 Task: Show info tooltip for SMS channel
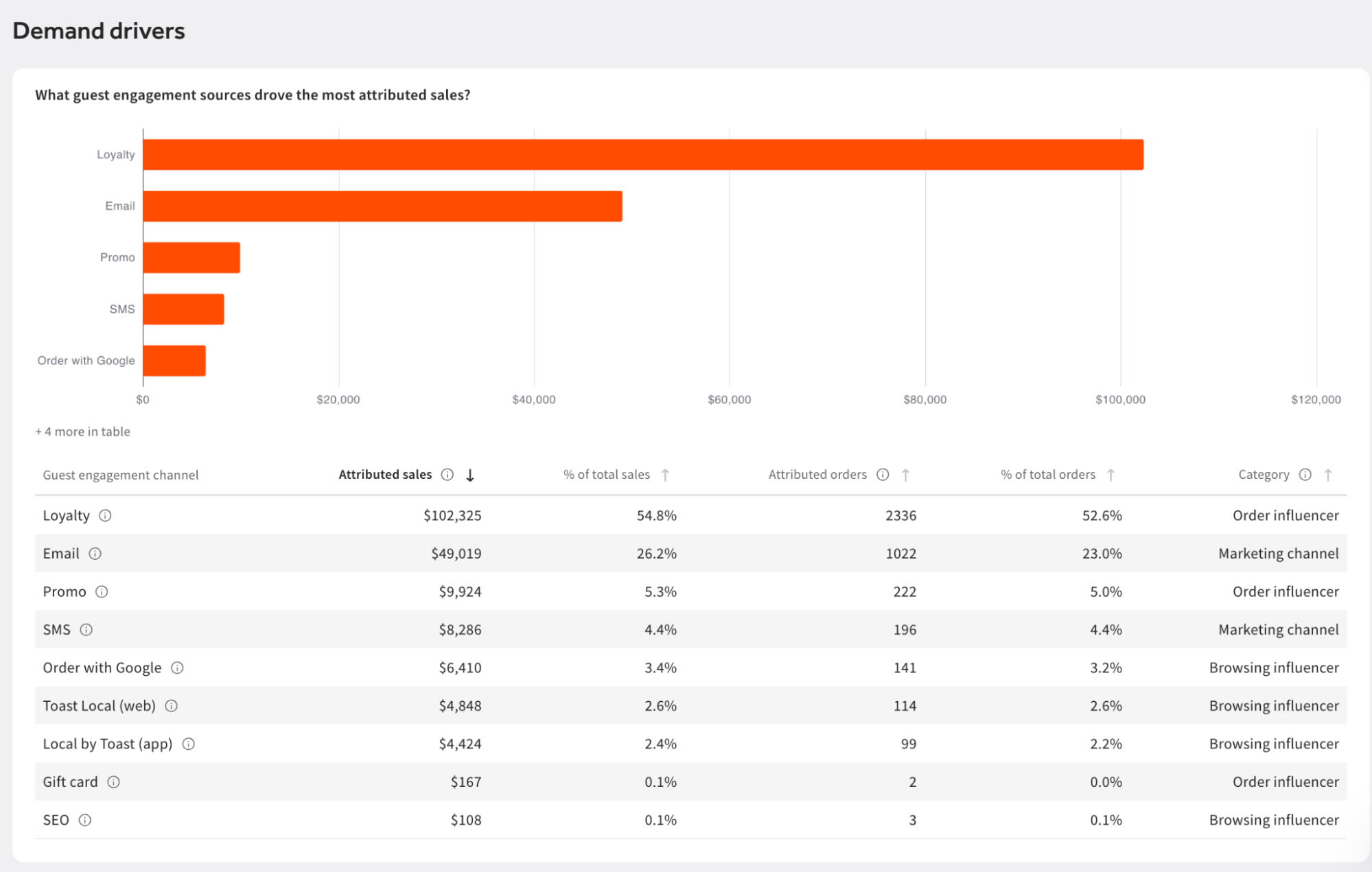click(x=86, y=630)
